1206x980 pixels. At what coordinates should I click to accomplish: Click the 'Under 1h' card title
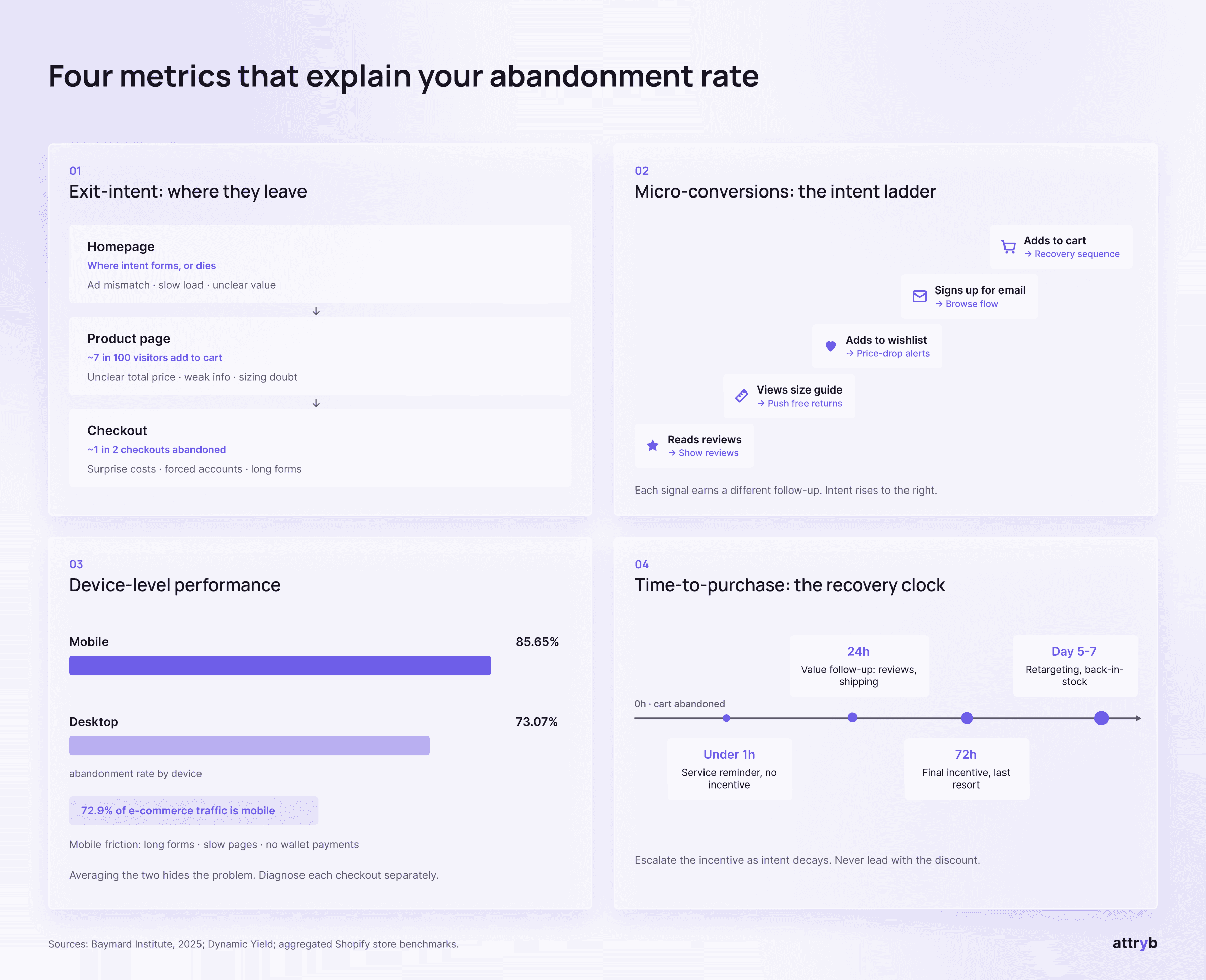(729, 755)
